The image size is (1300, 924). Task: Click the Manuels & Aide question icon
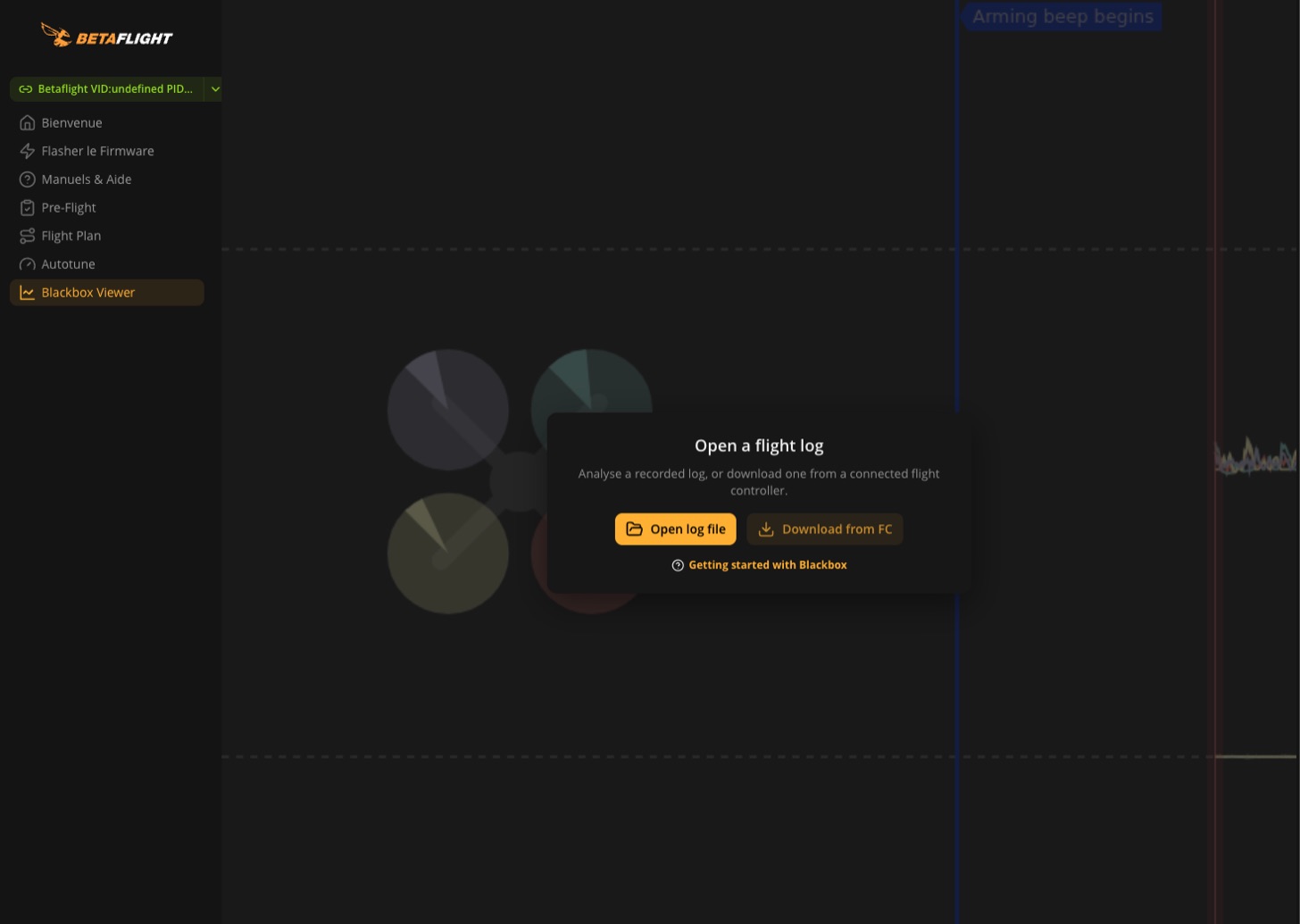coord(28,179)
